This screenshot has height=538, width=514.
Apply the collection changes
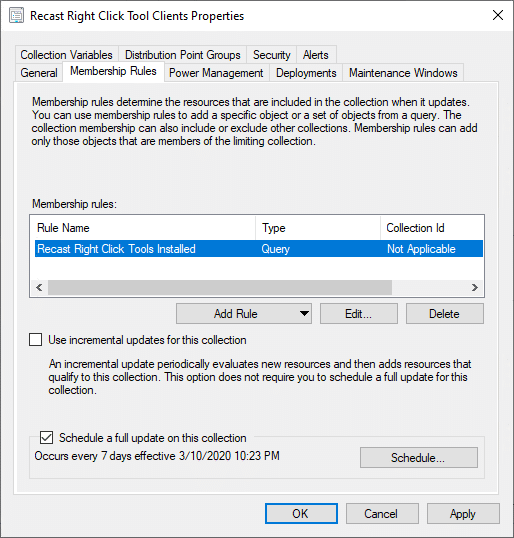pyautogui.click(x=463, y=514)
